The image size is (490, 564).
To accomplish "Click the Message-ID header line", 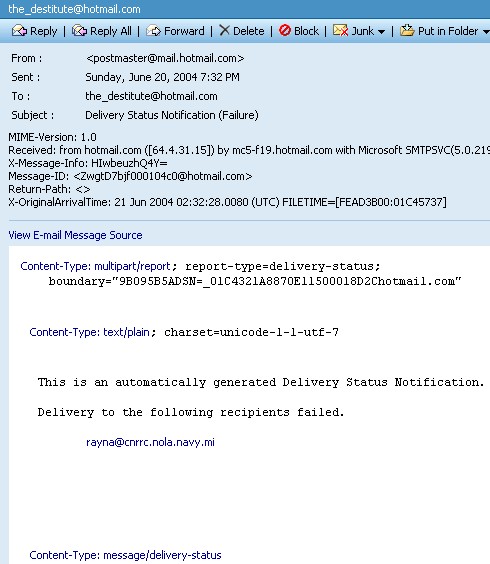I will point(130,176).
